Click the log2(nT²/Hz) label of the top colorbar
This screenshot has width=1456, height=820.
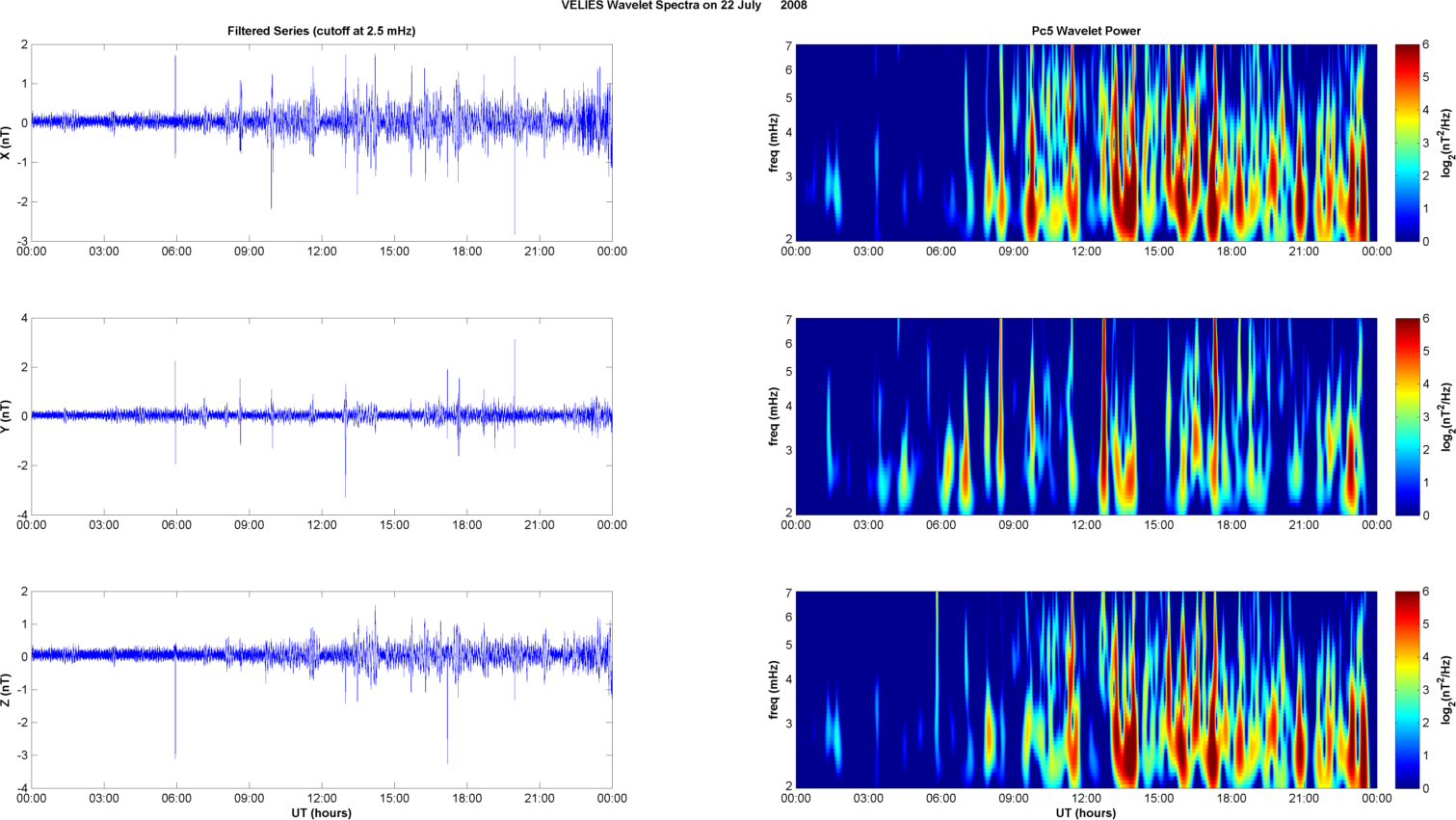click(1447, 143)
